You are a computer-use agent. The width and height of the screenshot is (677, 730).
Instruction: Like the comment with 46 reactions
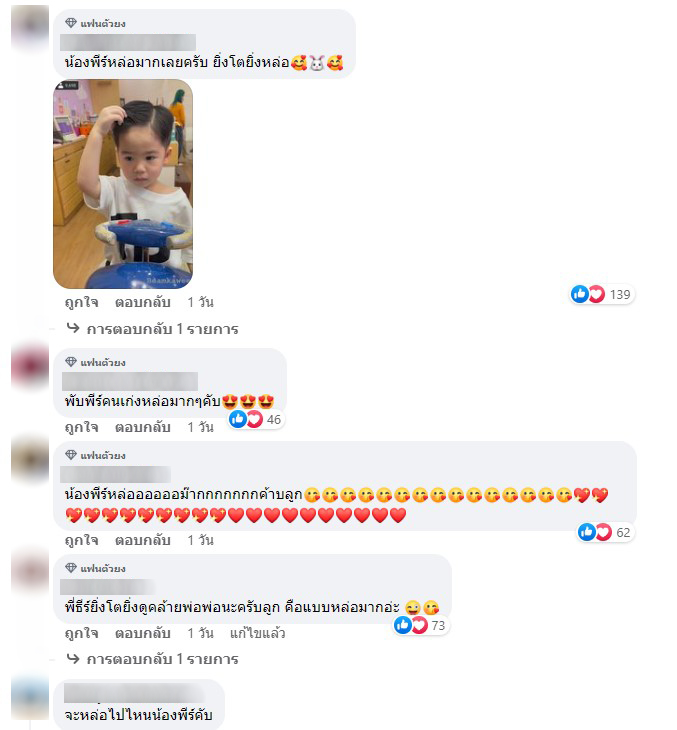click(81, 427)
